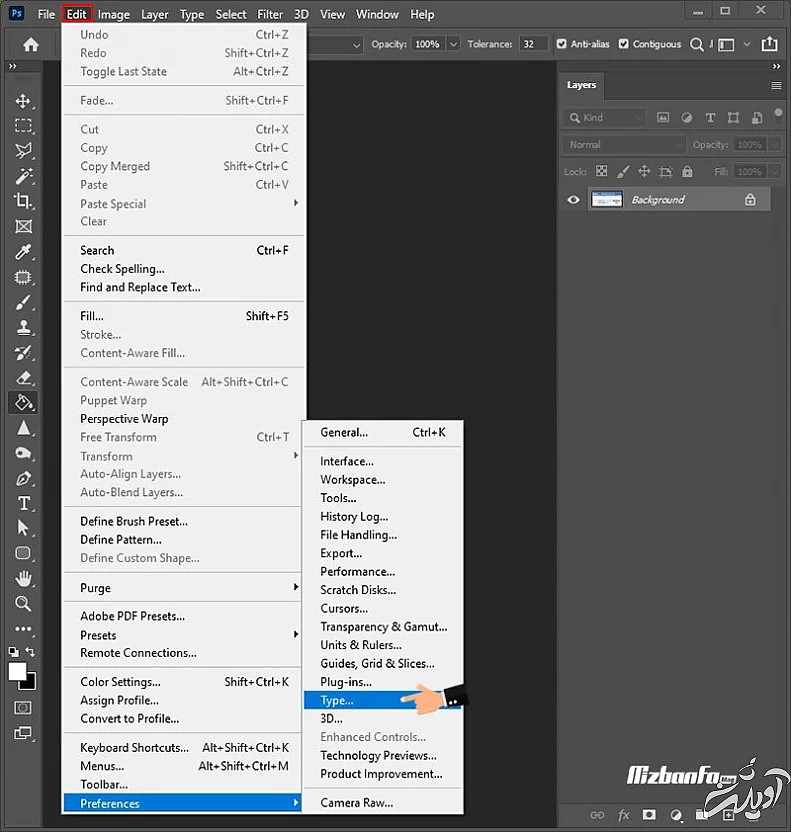791x832 pixels.
Task: Open the Normal blend mode dropdown
Action: (624, 145)
